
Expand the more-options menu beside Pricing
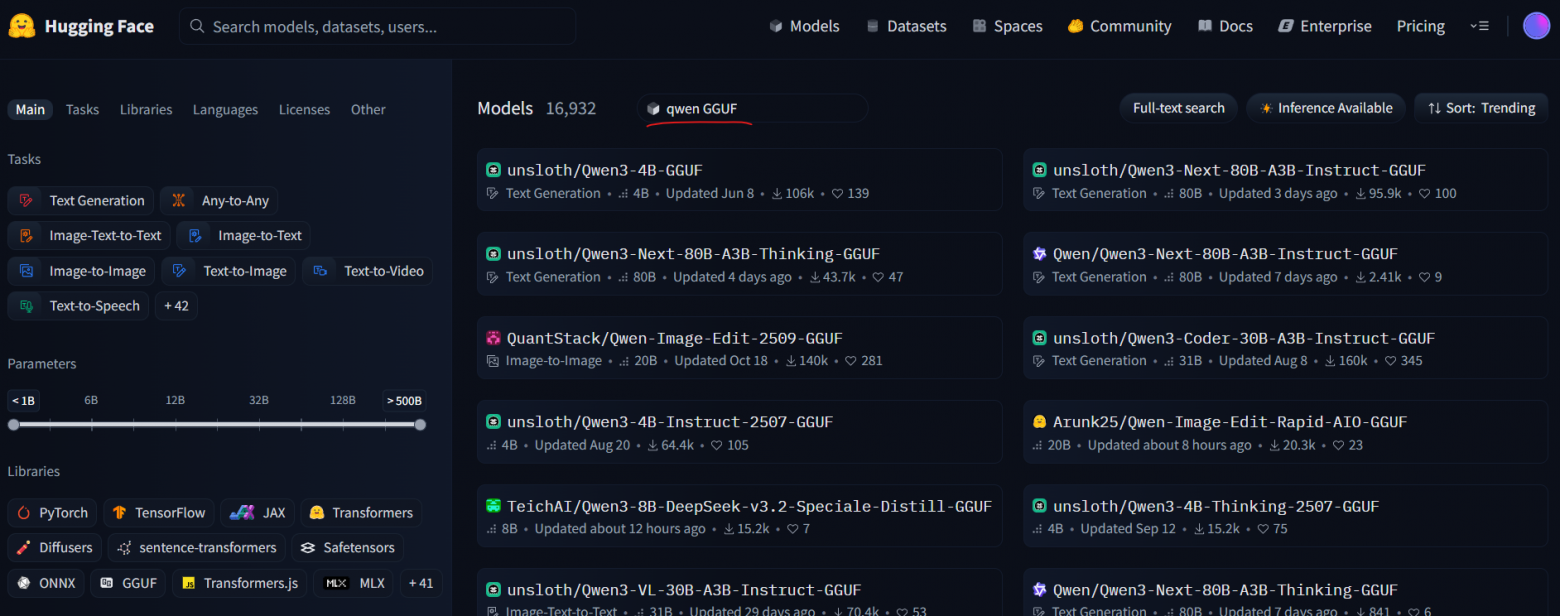1479,26
